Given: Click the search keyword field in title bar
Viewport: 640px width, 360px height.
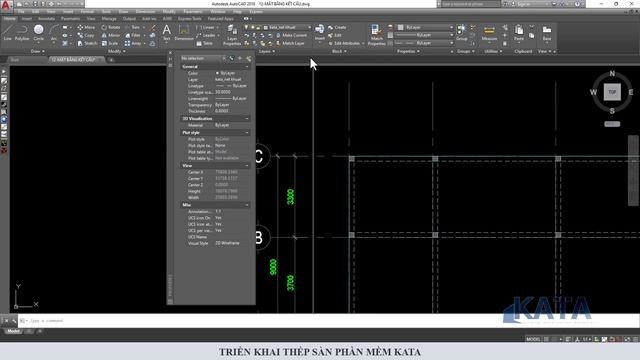Looking at the screenshot, I should coord(471,4).
